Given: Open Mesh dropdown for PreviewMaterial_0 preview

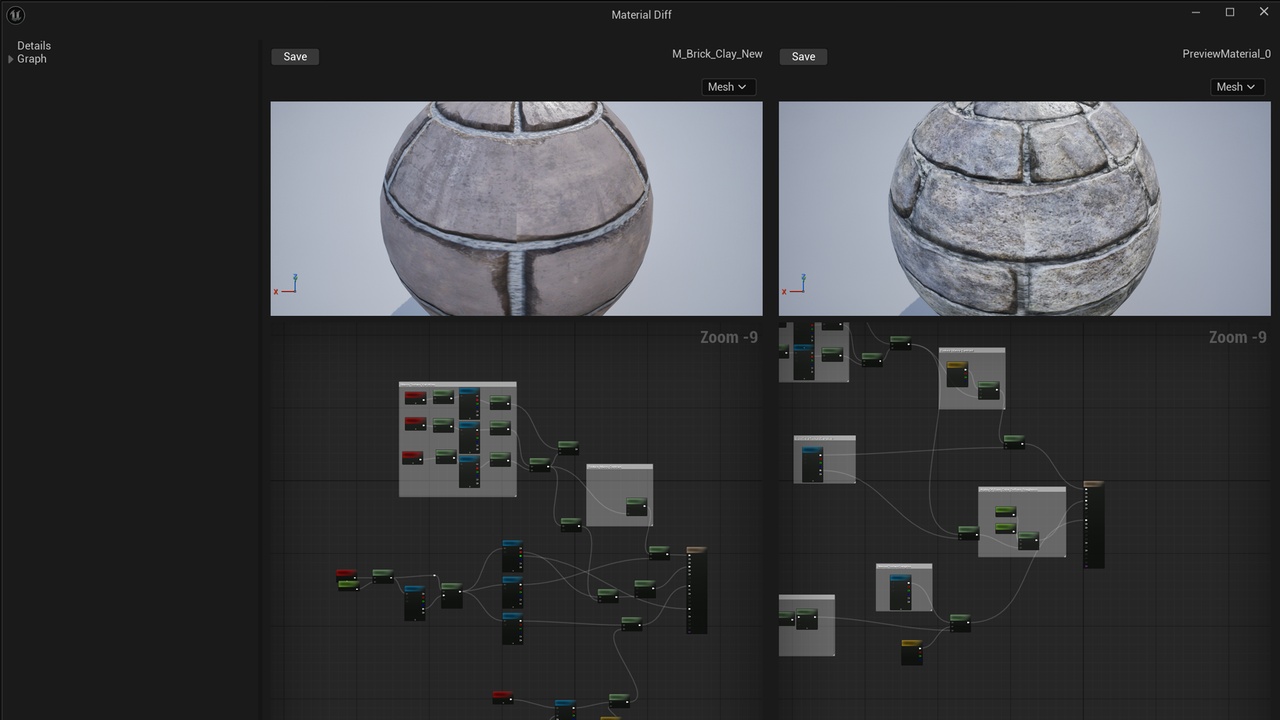Looking at the screenshot, I should tap(1237, 87).
